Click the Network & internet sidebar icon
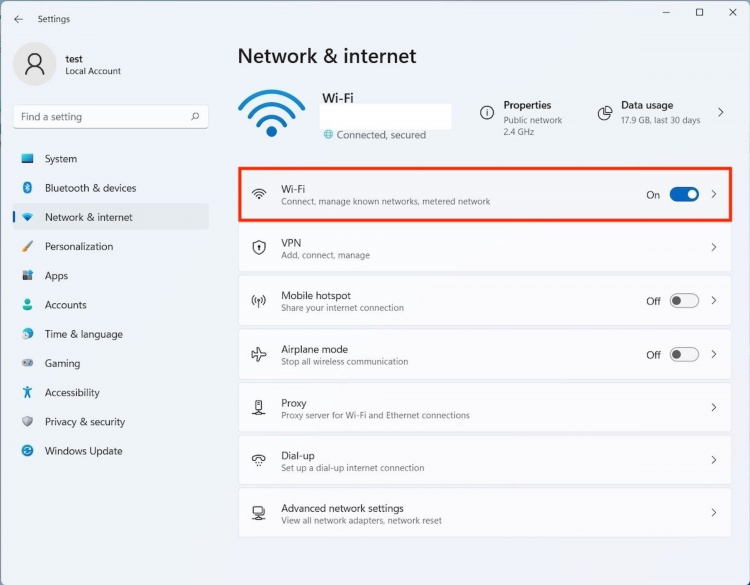Image resolution: width=750 pixels, height=585 pixels. 27,217
